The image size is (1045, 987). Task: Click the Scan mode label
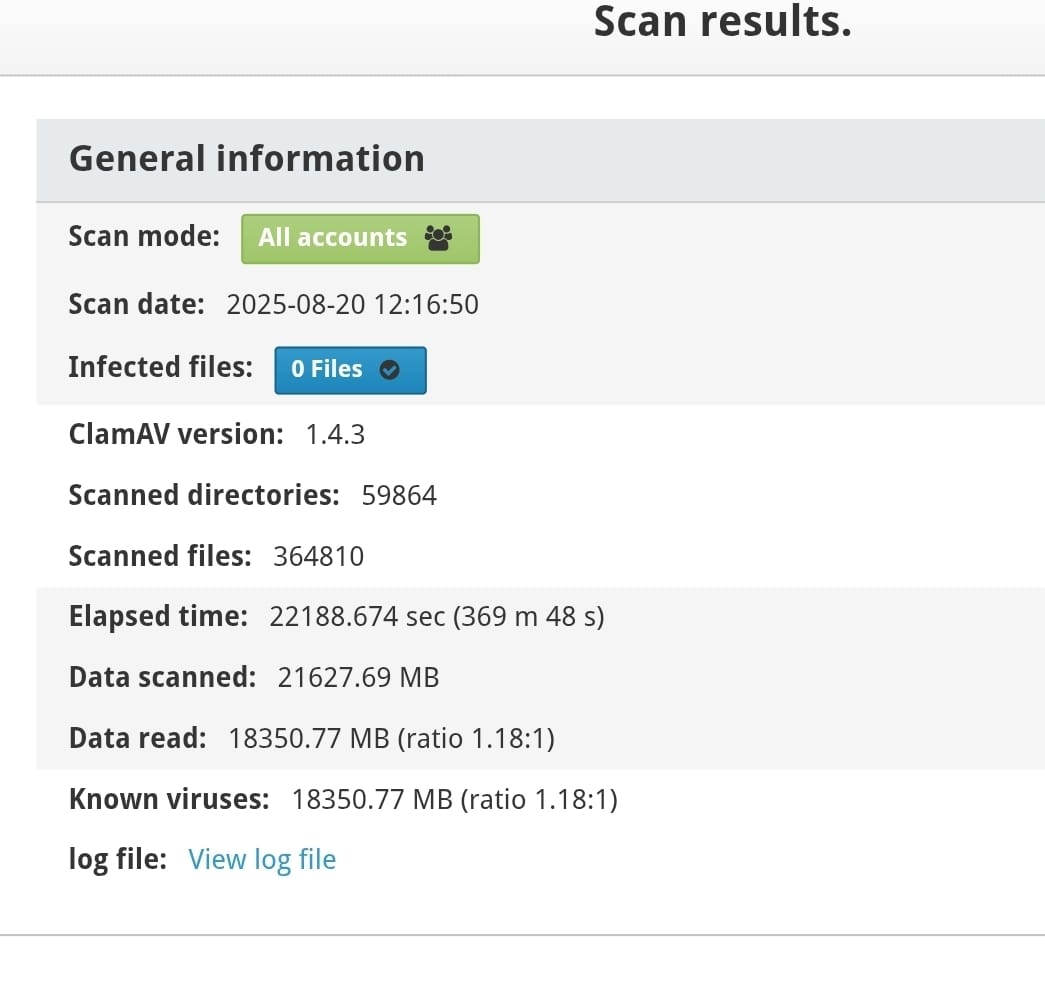144,237
